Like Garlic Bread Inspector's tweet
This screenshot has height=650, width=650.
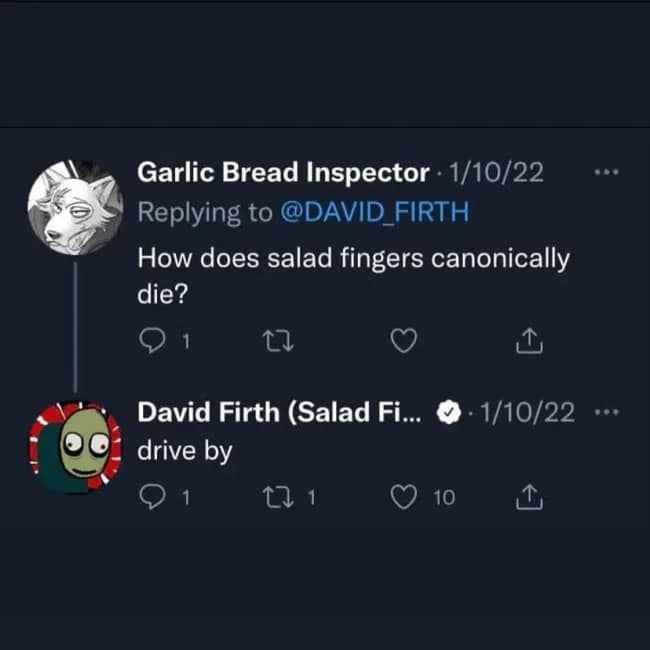pos(402,342)
